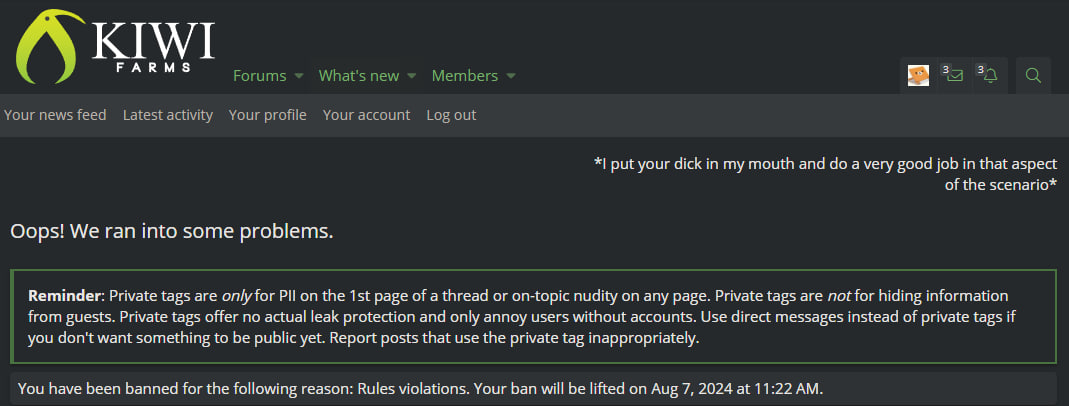
Task: Show alerts via the bell icon
Action: [x=989, y=75]
